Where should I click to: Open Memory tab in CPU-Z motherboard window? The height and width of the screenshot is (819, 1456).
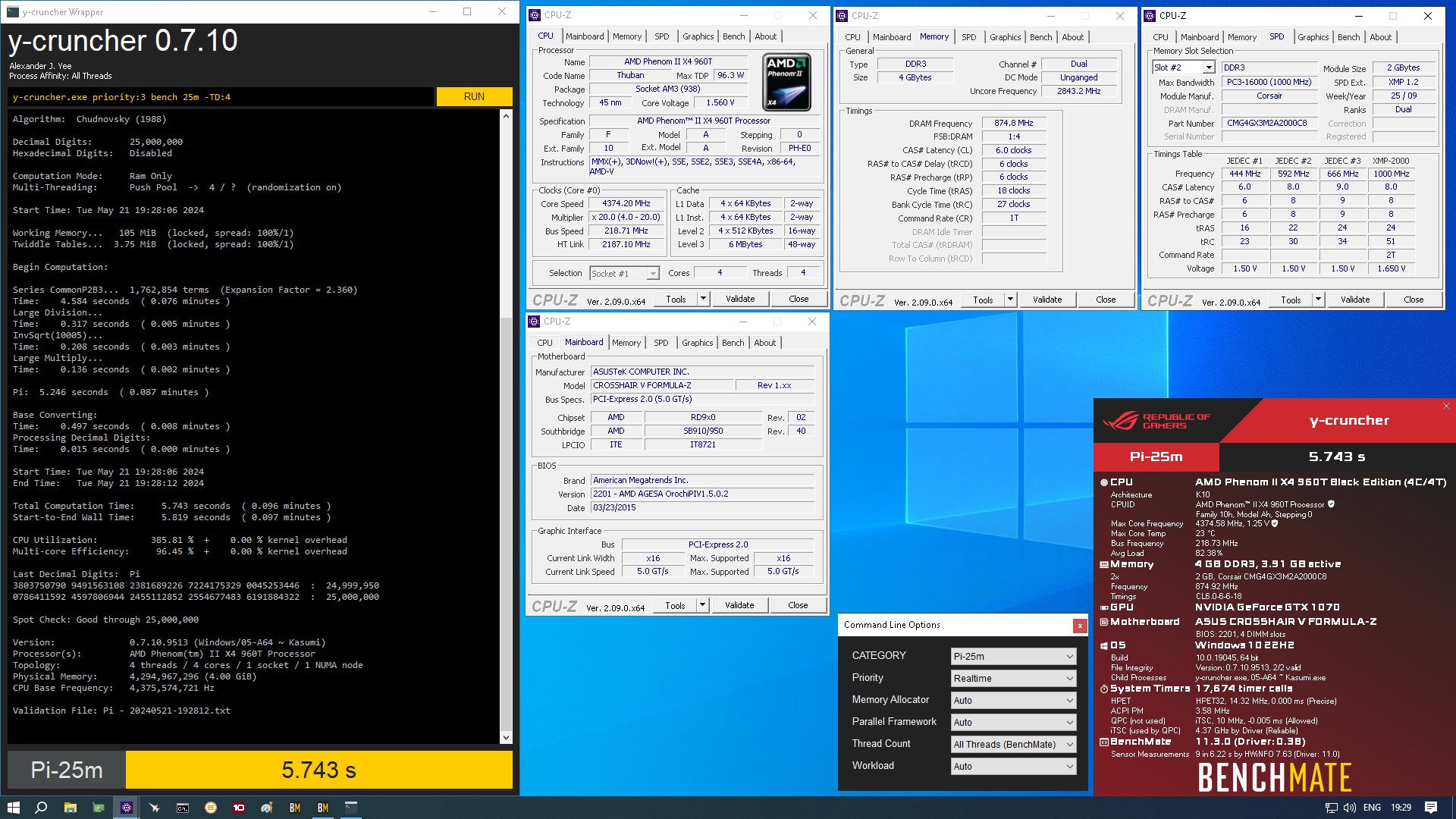click(626, 343)
